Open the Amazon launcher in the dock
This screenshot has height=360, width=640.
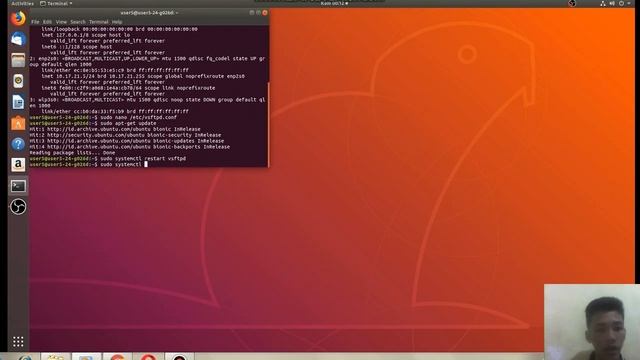pos(18,164)
